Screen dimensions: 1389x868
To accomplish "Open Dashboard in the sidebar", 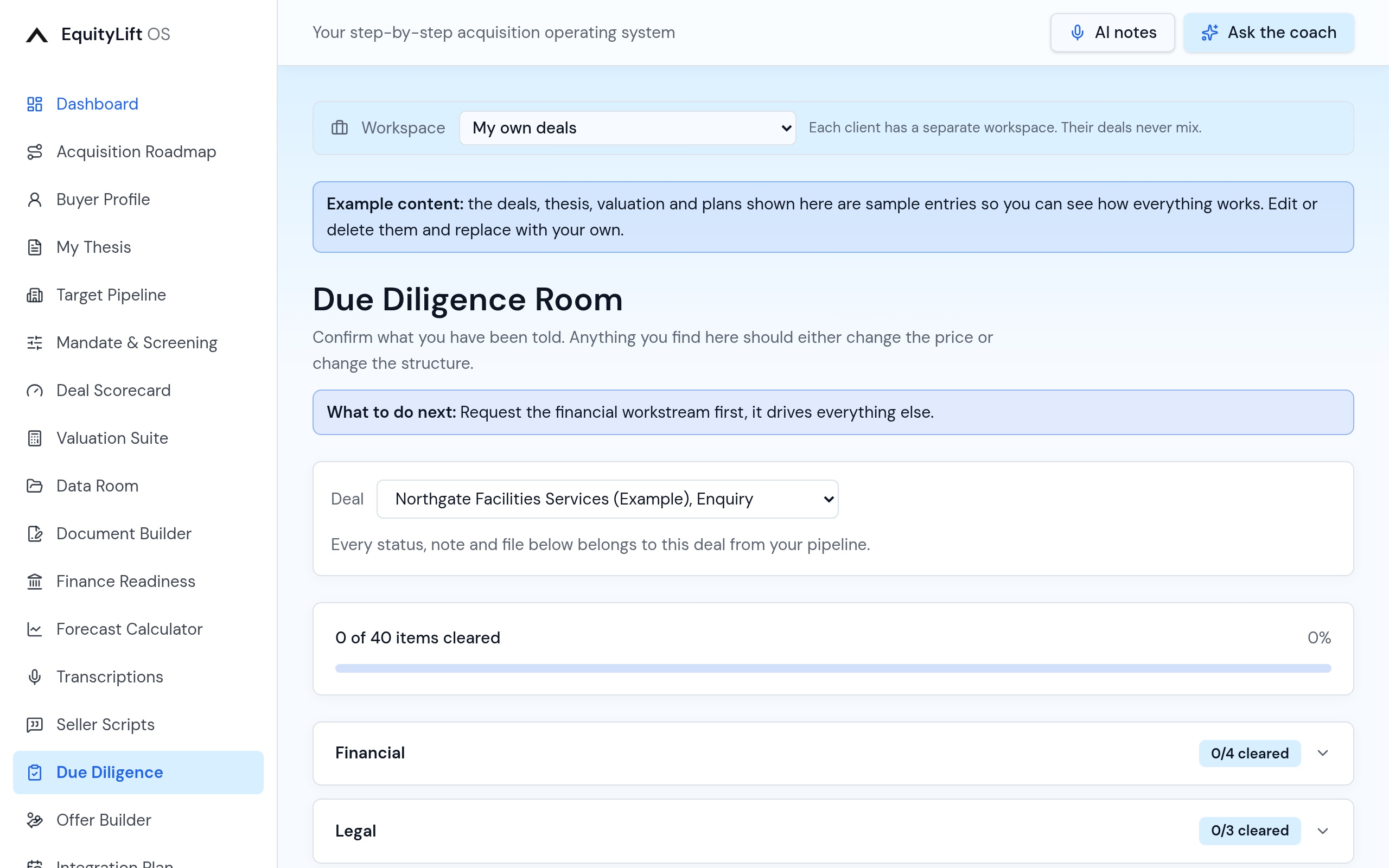I will [x=138, y=104].
